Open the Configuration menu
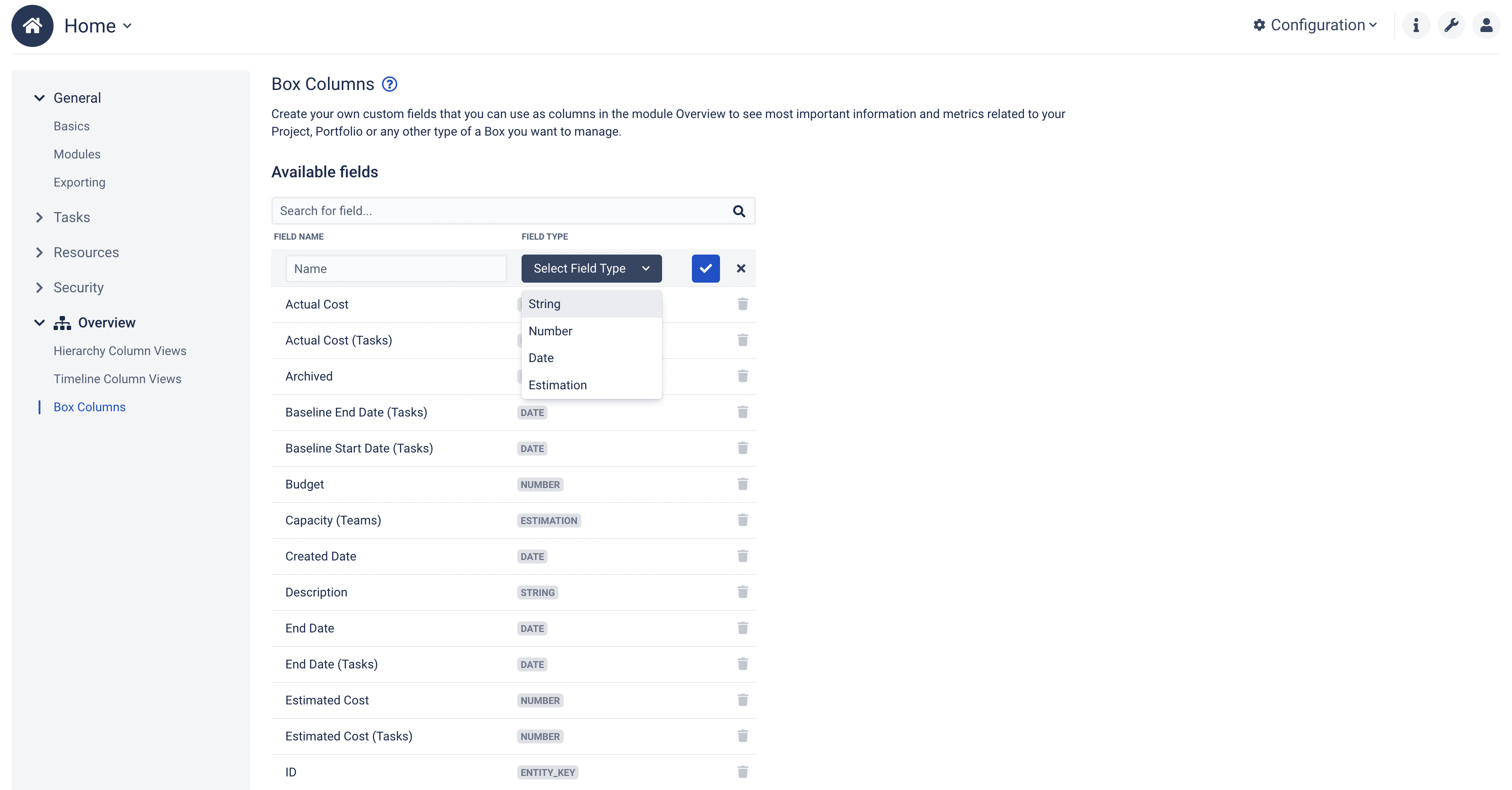 point(1315,25)
